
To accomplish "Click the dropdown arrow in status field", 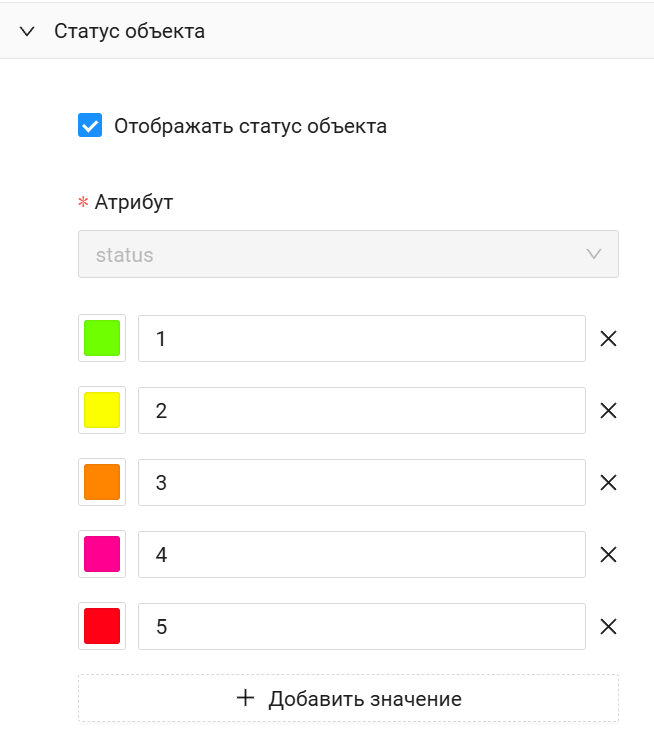I will [594, 255].
